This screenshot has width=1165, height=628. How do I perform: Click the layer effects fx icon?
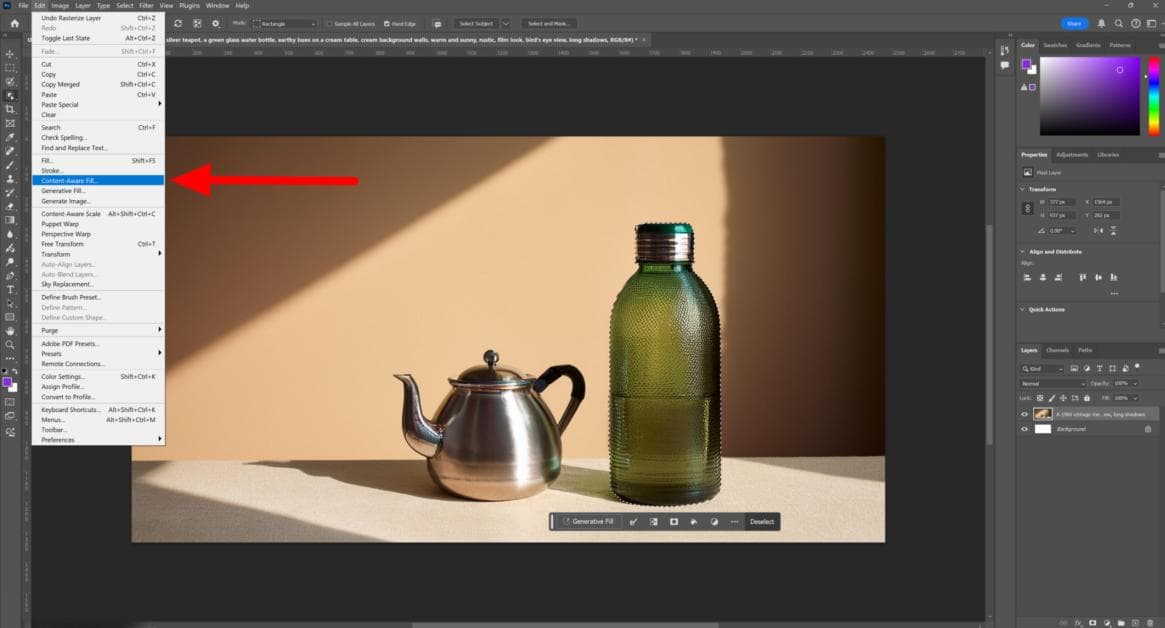pyautogui.click(x=1078, y=623)
